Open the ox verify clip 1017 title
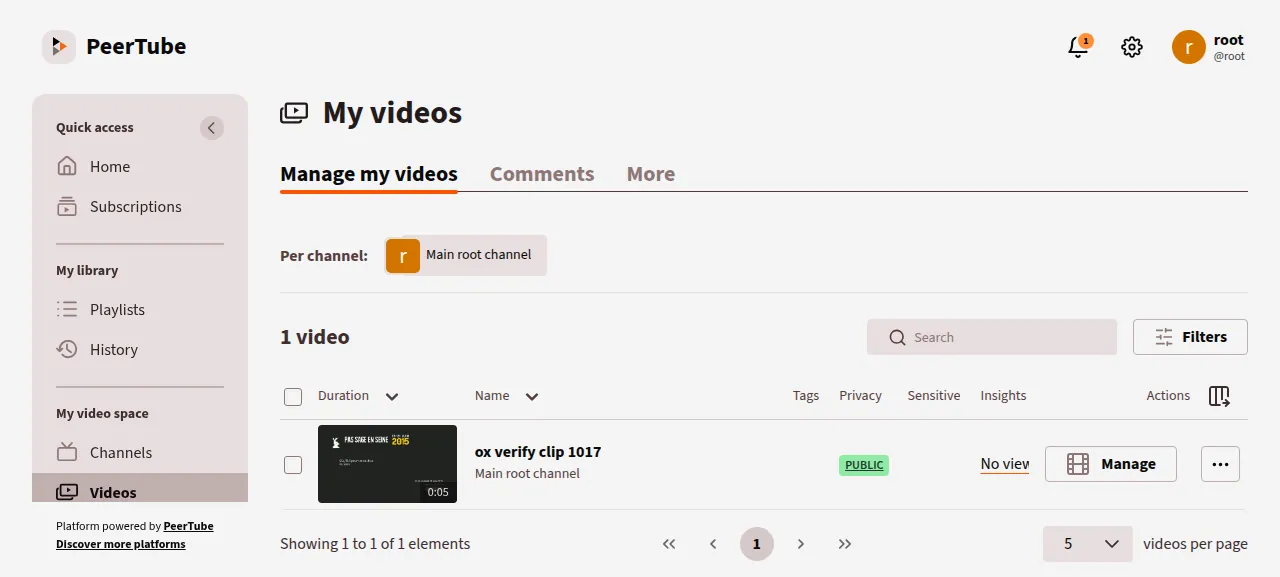1280x577 pixels. tap(538, 452)
